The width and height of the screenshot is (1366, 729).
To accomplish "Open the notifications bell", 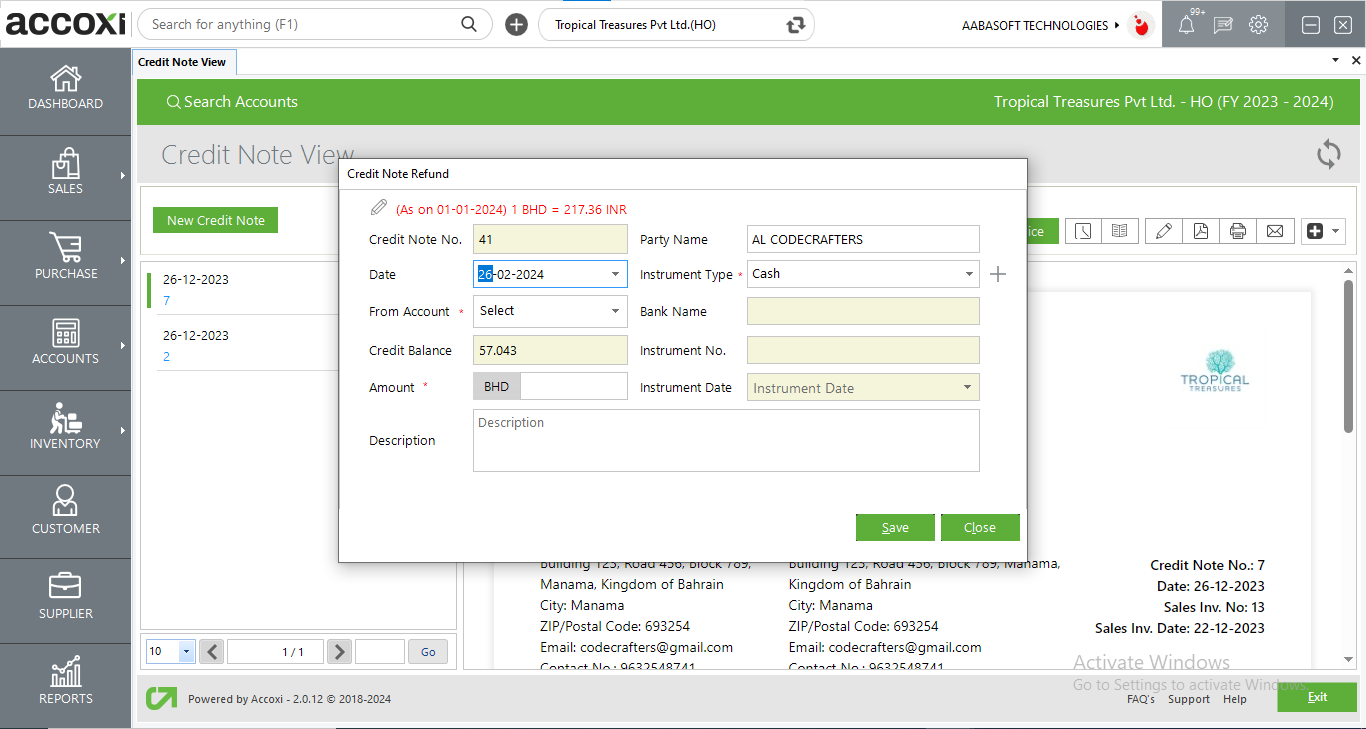I will tap(1186, 24).
